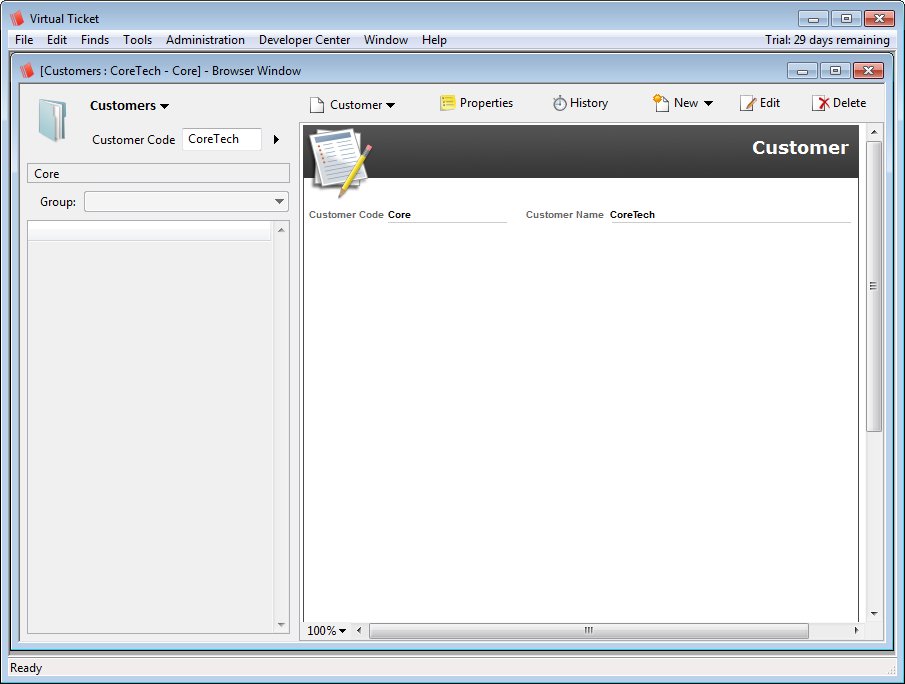Open History for this customer
Image resolution: width=905 pixels, height=684 pixels.
pyautogui.click(x=580, y=103)
